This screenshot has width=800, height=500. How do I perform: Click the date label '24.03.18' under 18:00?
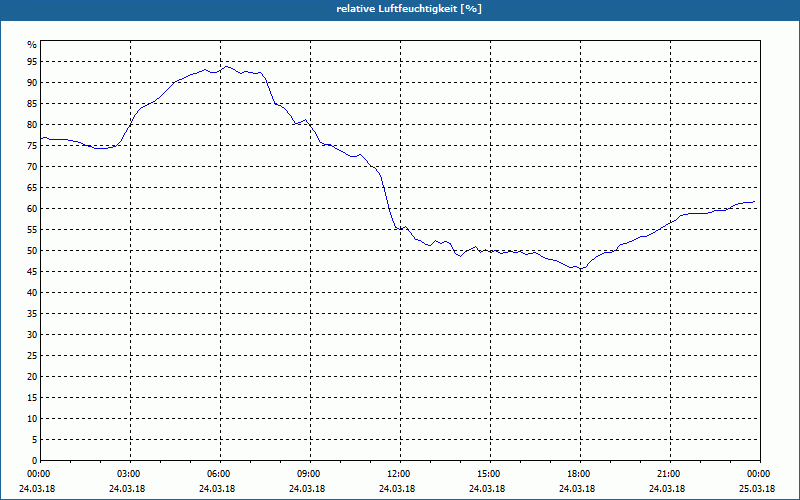click(x=577, y=488)
